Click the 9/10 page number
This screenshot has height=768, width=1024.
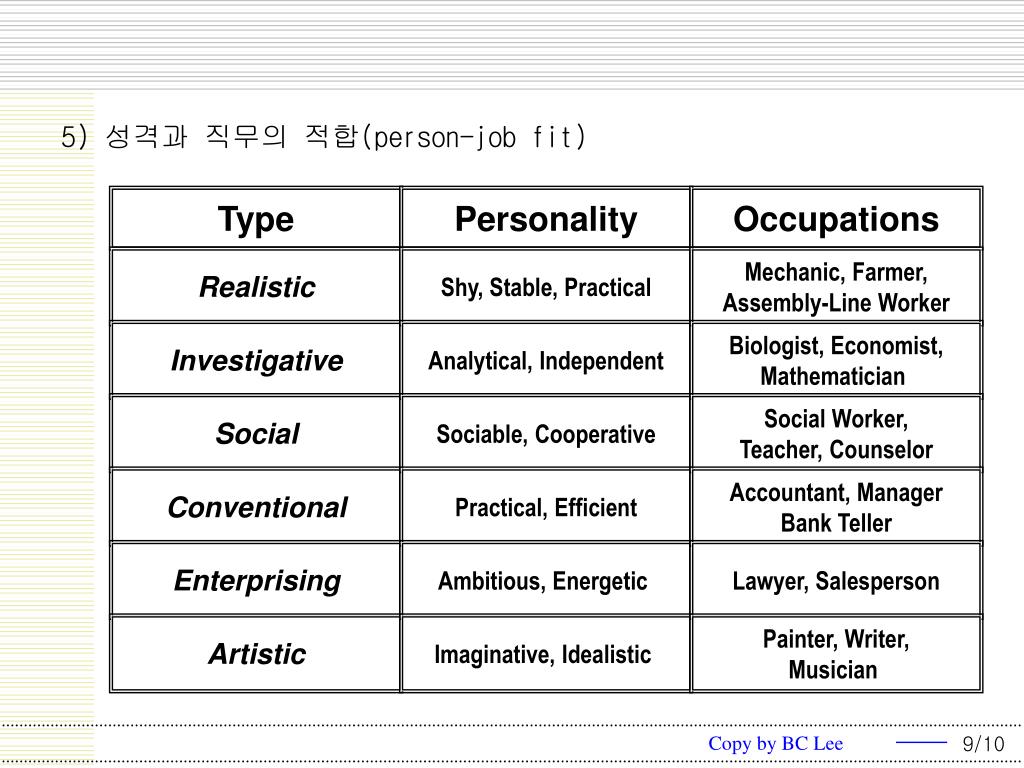coord(983,744)
